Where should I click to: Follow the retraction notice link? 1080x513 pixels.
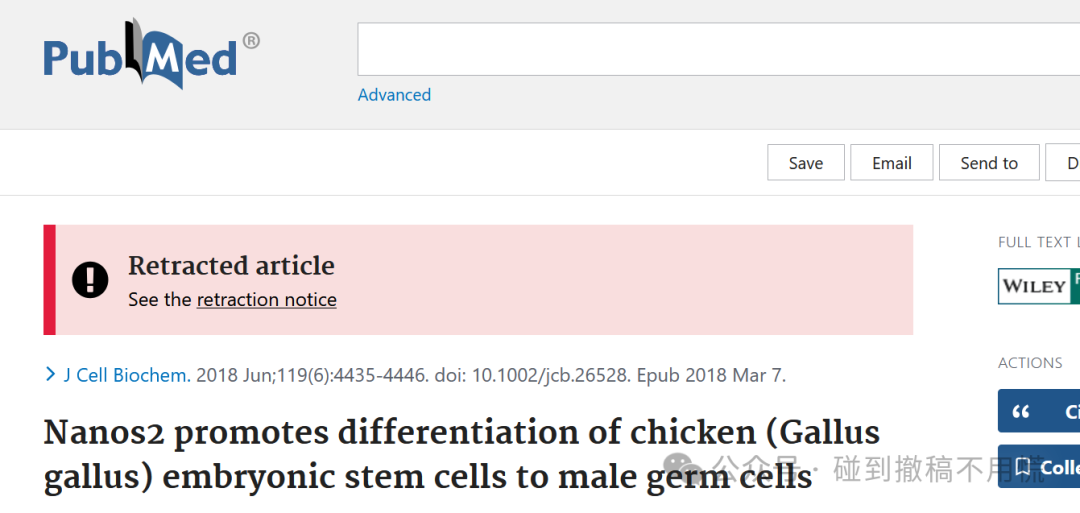point(267,300)
